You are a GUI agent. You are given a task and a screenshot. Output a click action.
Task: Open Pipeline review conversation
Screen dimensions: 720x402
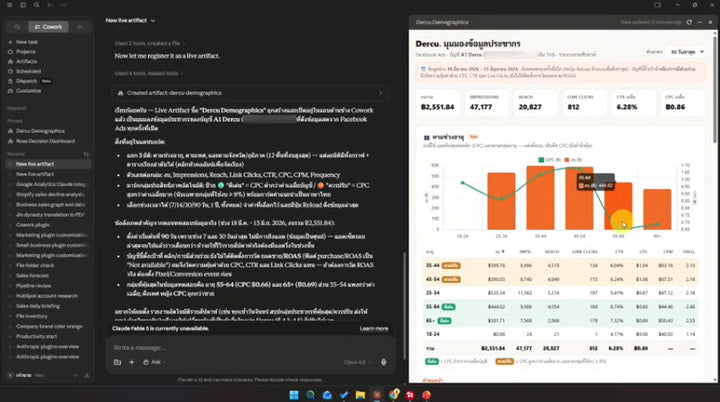pyautogui.click(x=48, y=286)
